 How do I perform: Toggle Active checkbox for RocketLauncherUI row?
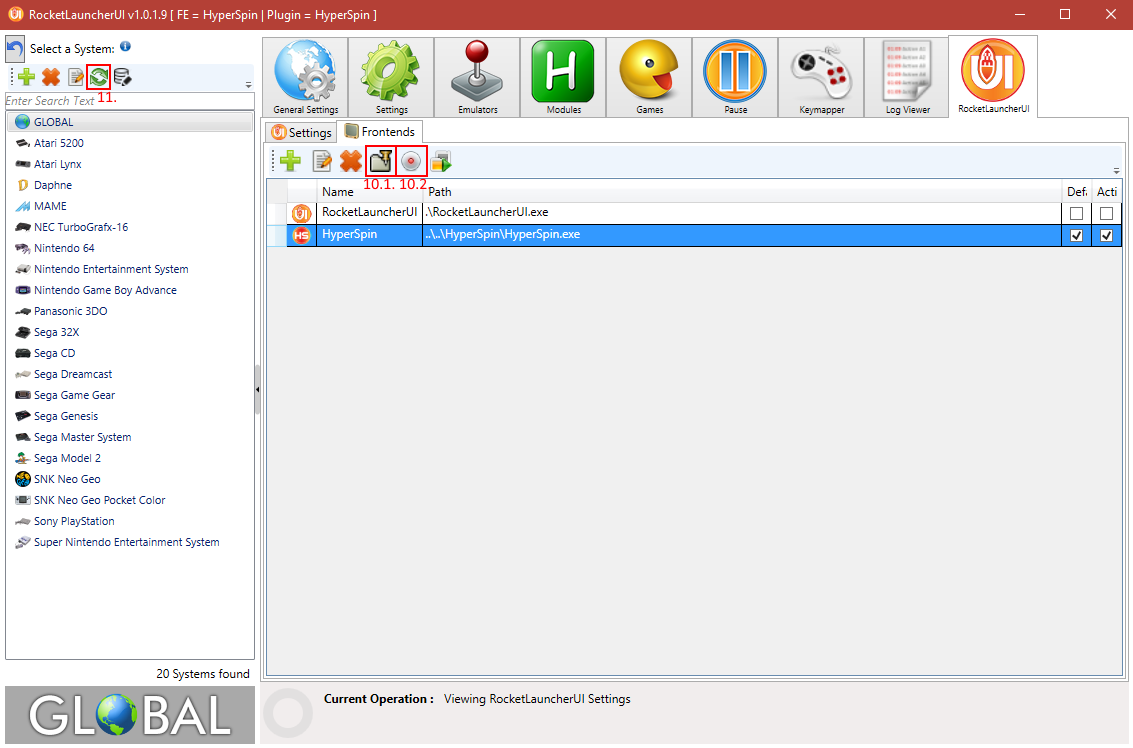[1106, 213]
